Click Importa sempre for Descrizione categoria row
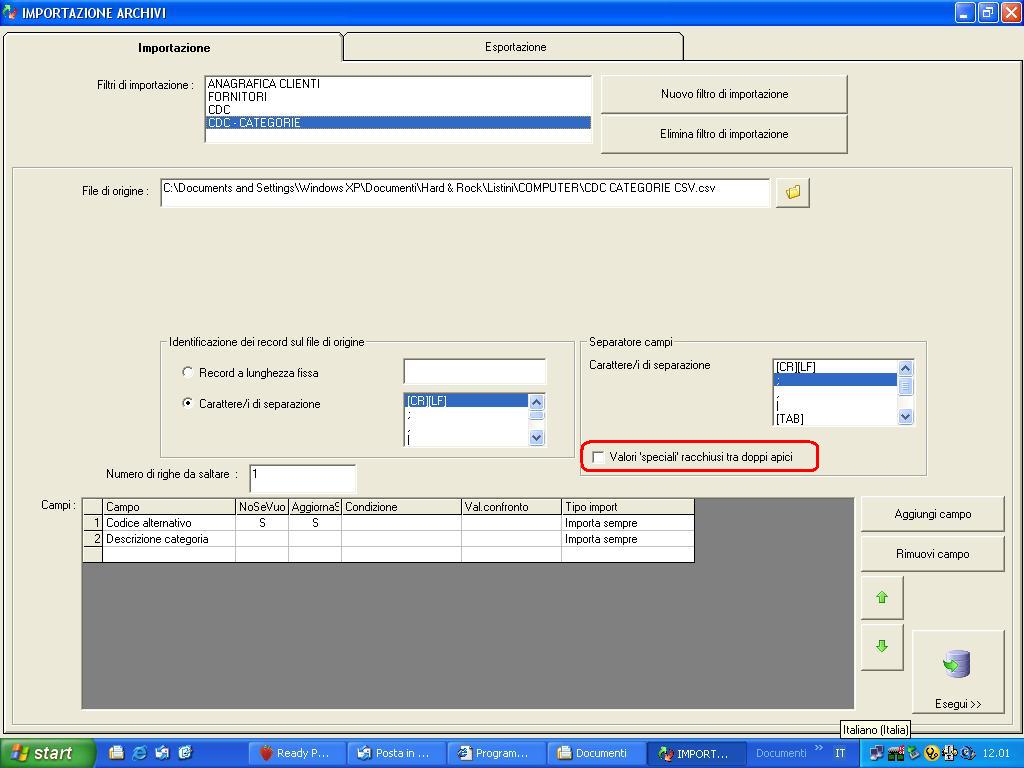 [x=627, y=539]
